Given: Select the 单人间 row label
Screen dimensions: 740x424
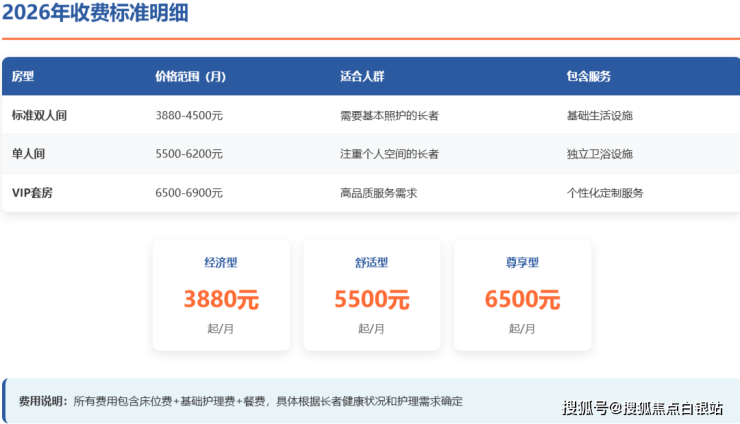Looking at the screenshot, I should pyautogui.click(x=28, y=154).
